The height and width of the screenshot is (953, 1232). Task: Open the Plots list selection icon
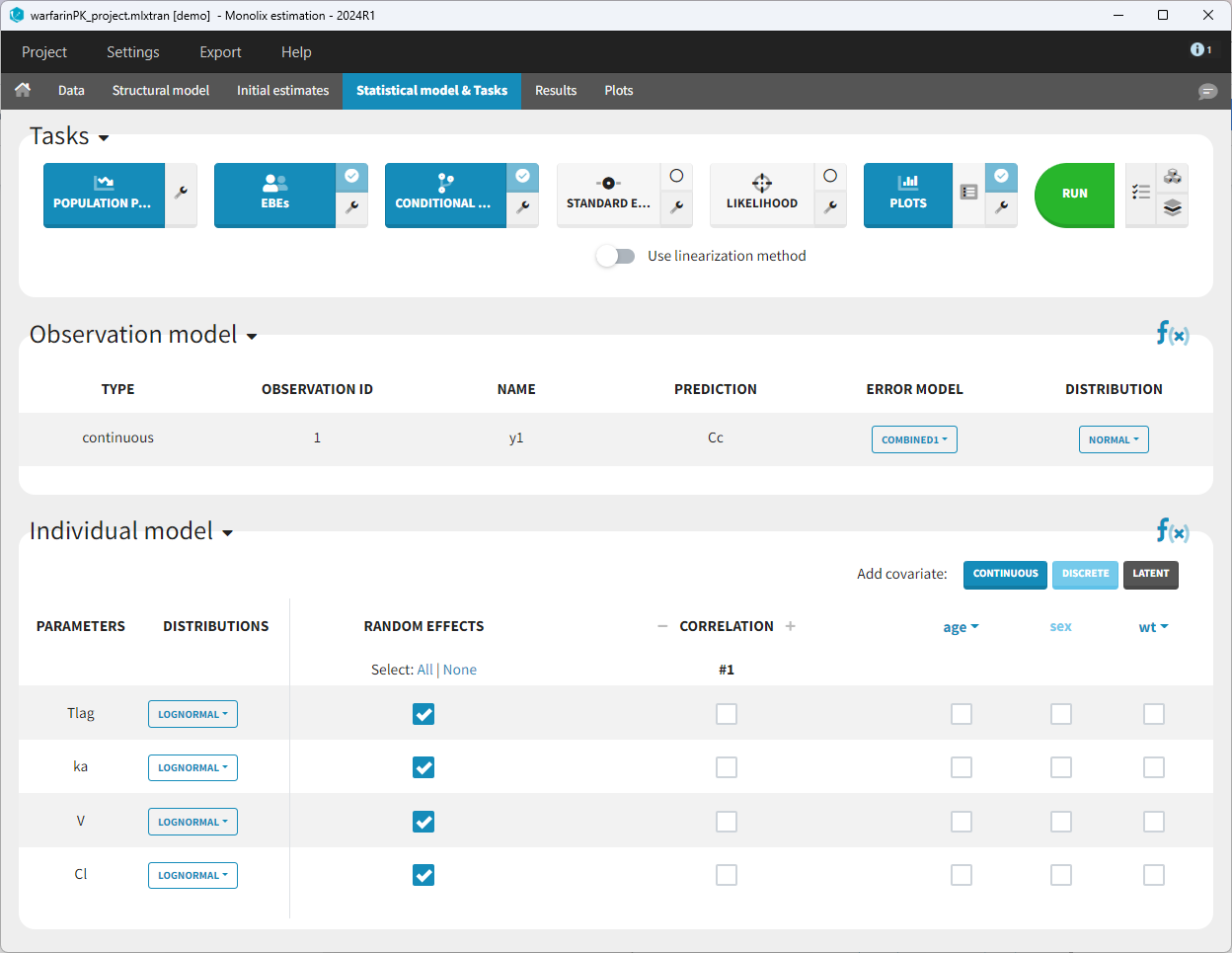click(968, 193)
